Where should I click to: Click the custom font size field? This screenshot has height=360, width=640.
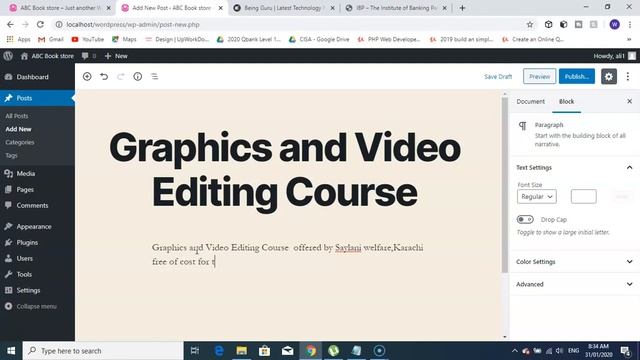point(584,196)
